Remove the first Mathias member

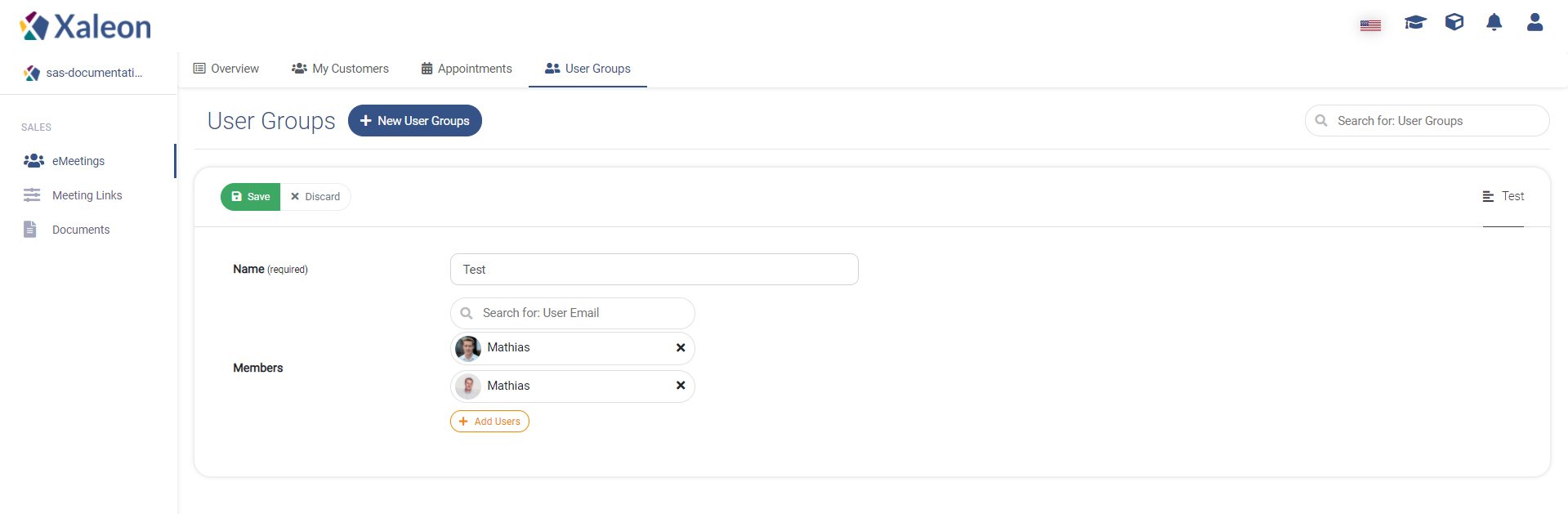tap(681, 347)
